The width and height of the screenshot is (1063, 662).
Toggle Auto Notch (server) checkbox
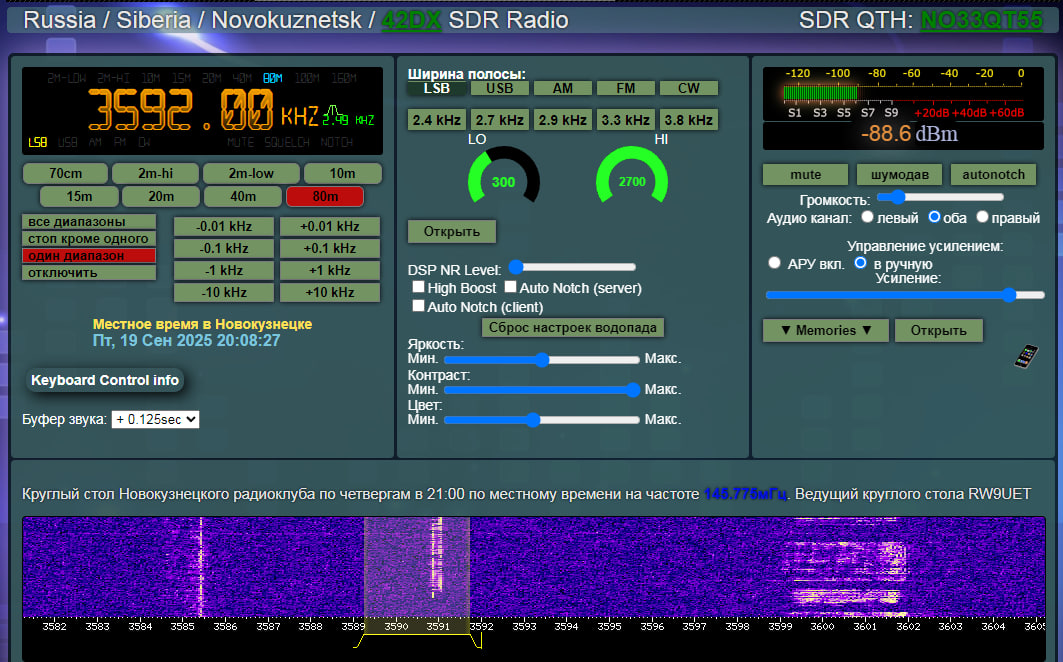[510, 288]
